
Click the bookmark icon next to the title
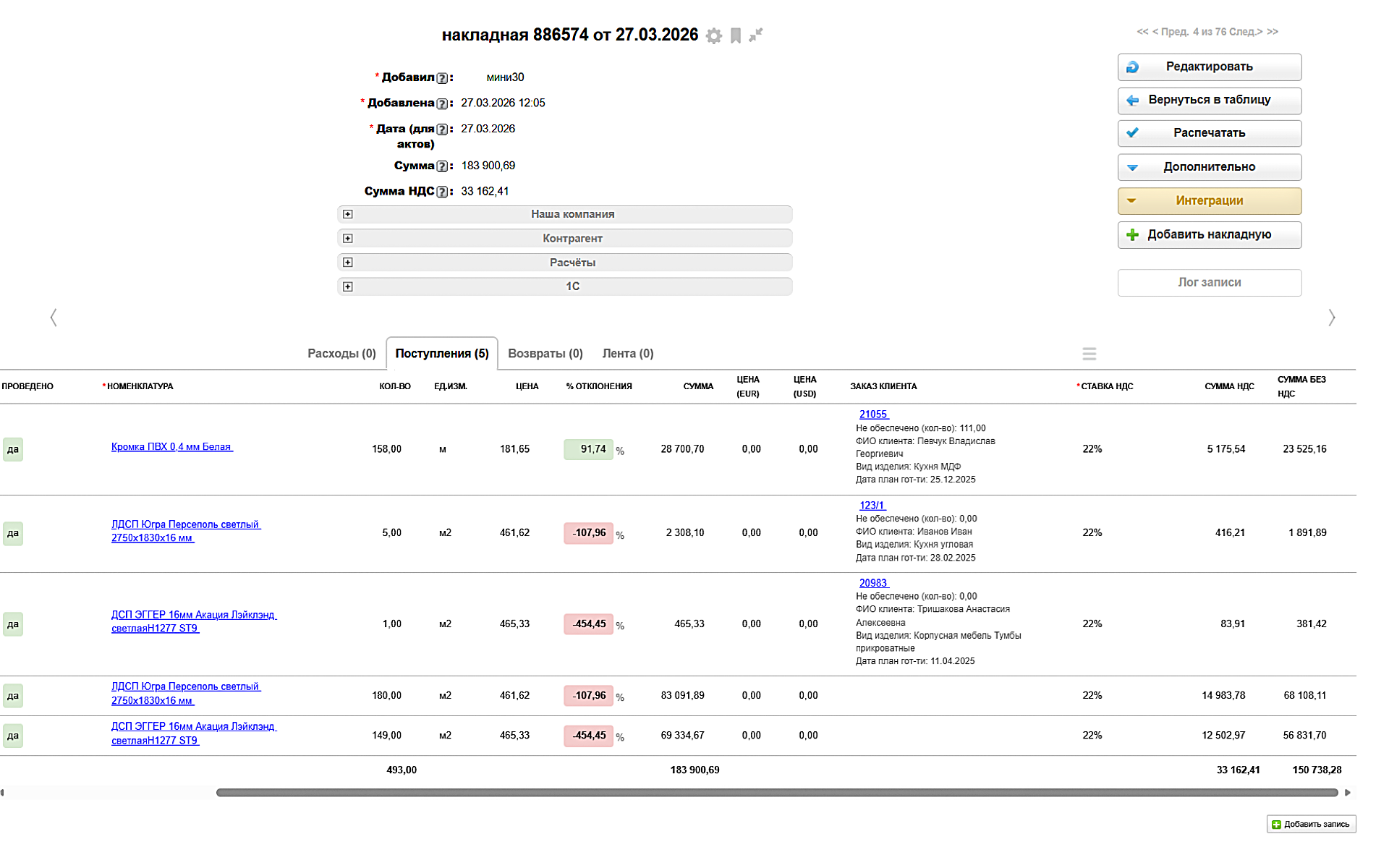click(736, 36)
